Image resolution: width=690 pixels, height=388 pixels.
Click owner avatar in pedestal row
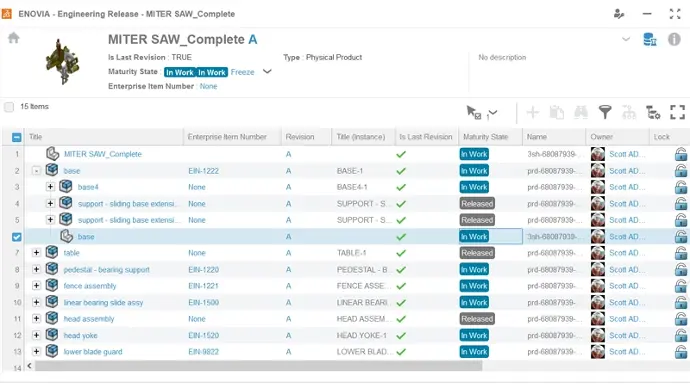(x=598, y=269)
